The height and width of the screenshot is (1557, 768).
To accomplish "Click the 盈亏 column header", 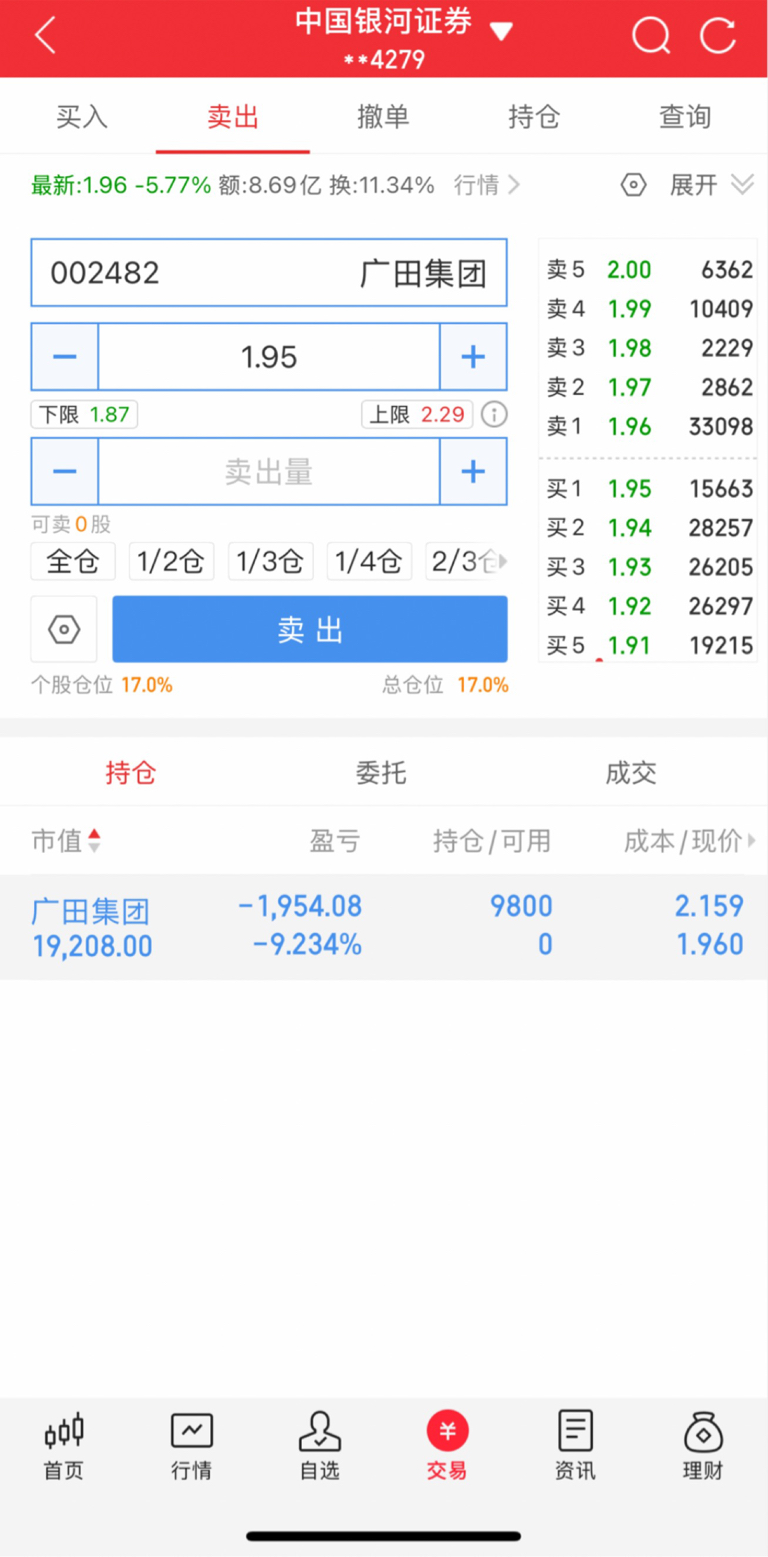I will coord(335,841).
